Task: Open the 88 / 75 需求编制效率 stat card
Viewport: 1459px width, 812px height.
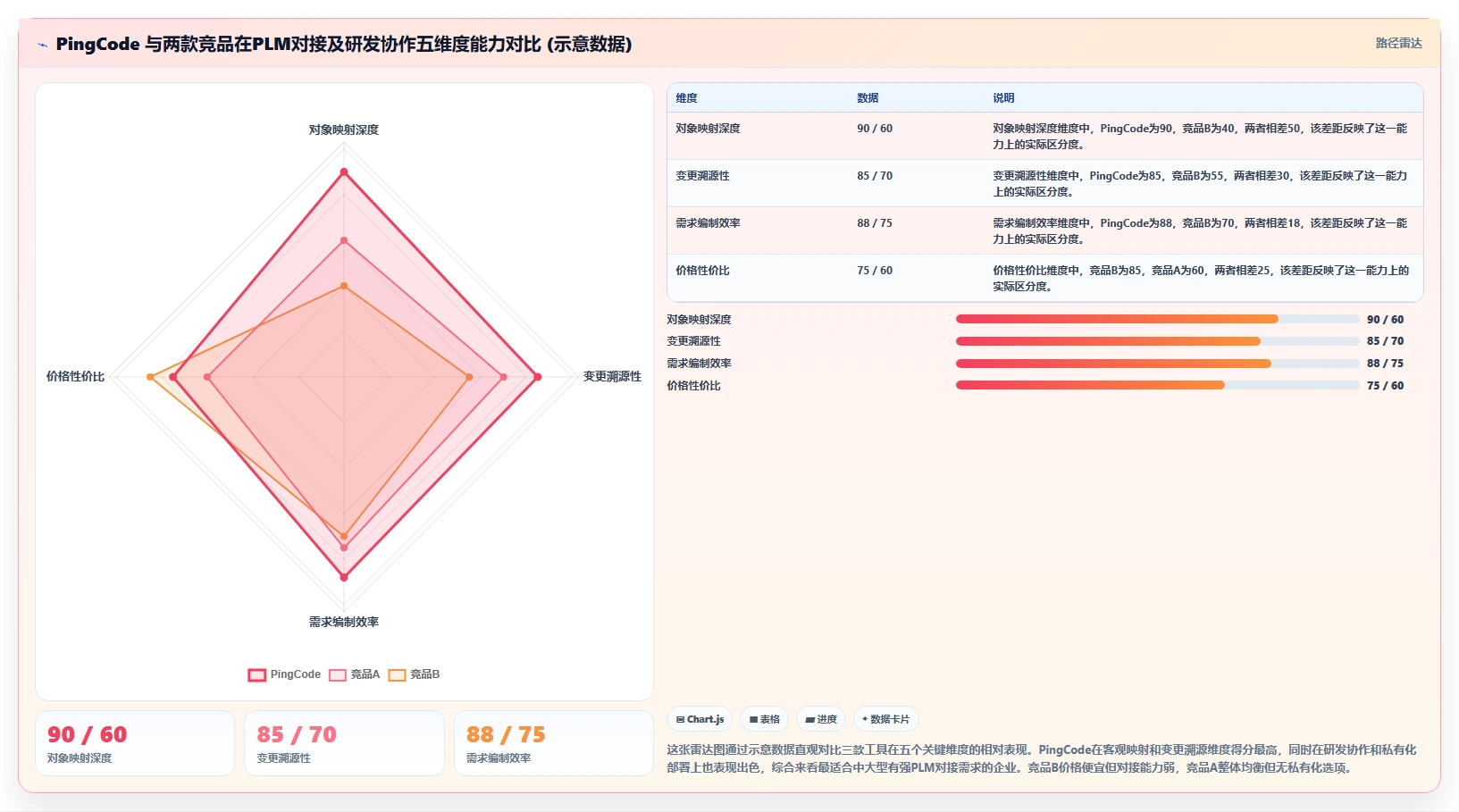Action: click(x=554, y=743)
